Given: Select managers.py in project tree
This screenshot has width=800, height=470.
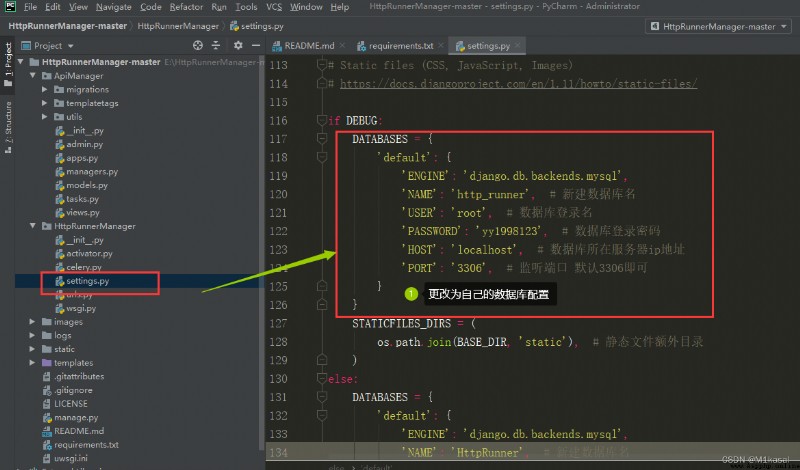Looking at the screenshot, I should [x=86, y=172].
